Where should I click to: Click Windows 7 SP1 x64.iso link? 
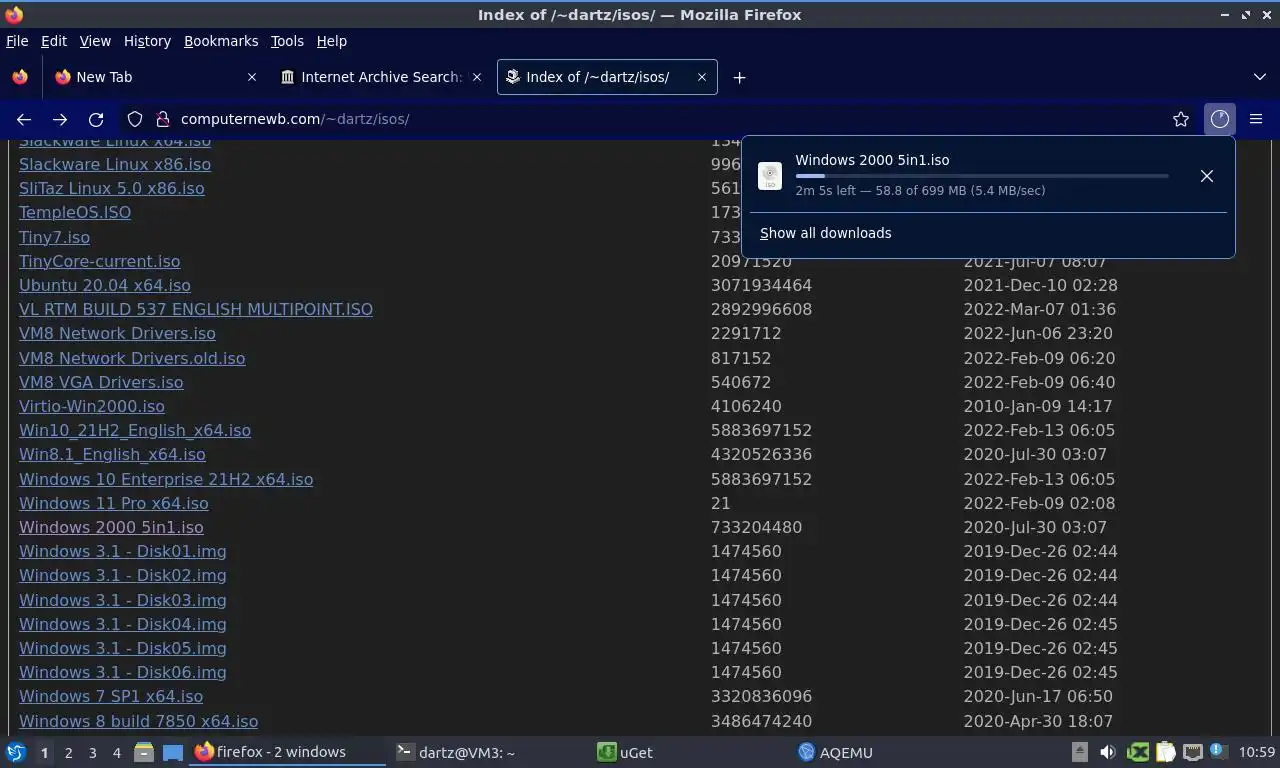pos(111,696)
